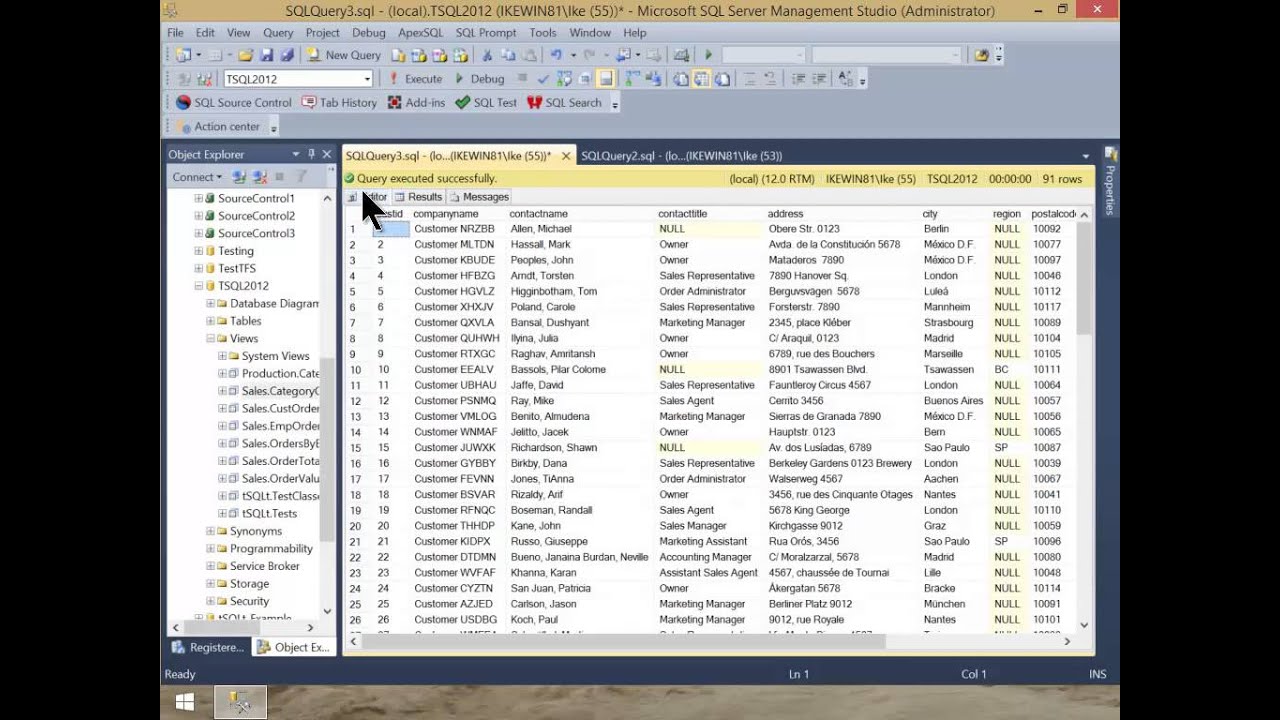Click the green Start arrow icon
Viewport: 1280px width, 720px height.
click(708, 55)
